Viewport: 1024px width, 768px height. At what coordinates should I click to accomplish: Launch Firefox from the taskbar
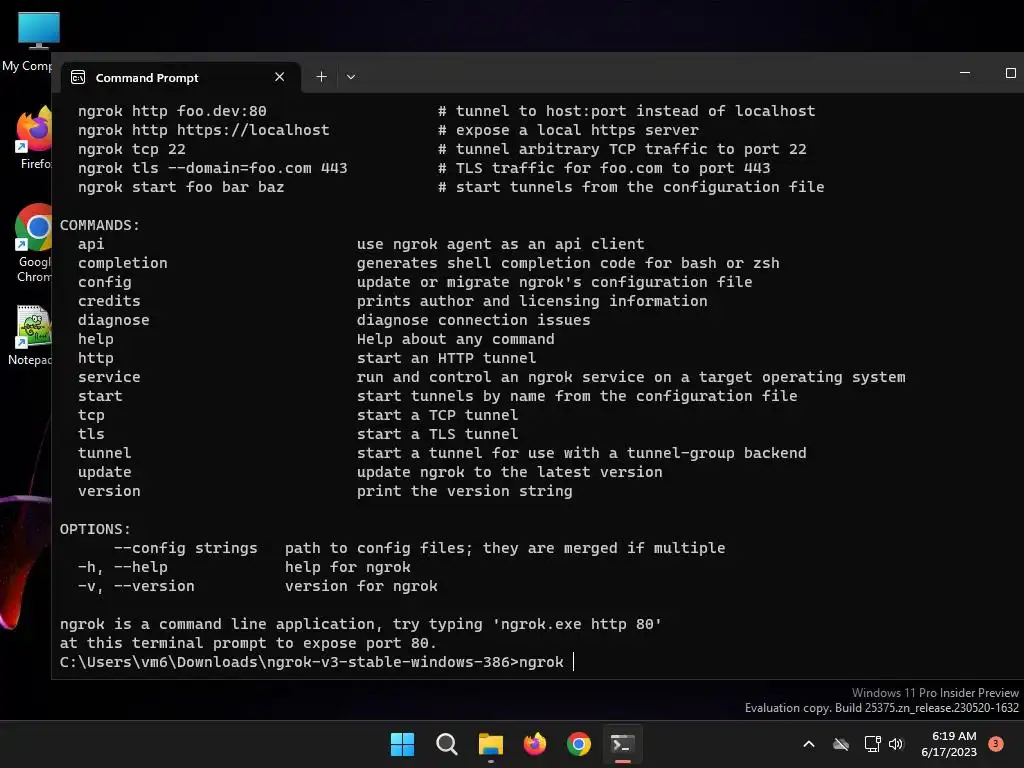pyautogui.click(x=535, y=744)
